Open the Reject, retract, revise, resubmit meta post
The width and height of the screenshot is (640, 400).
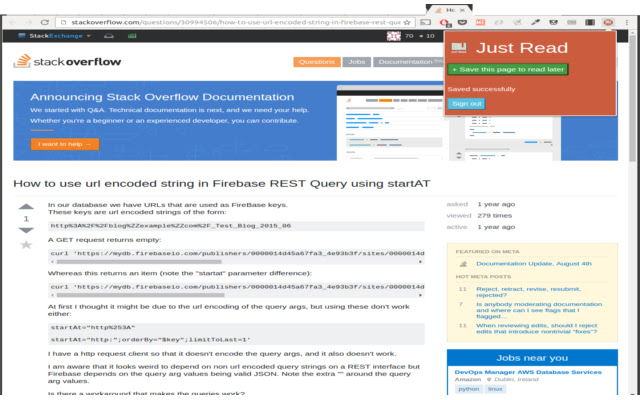529,292
